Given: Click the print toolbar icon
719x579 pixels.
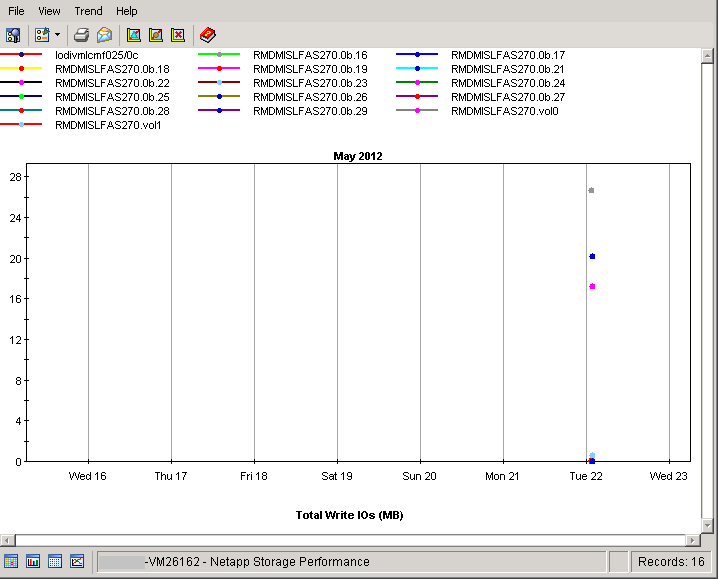Looking at the screenshot, I should (x=82, y=35).
